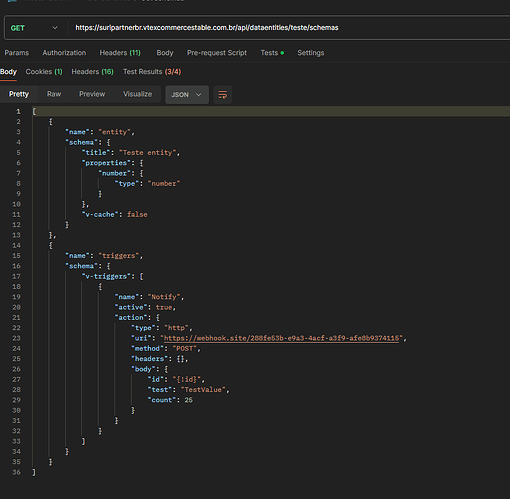
Task: Open the JSON format dropdown
Action: (187, 95)
